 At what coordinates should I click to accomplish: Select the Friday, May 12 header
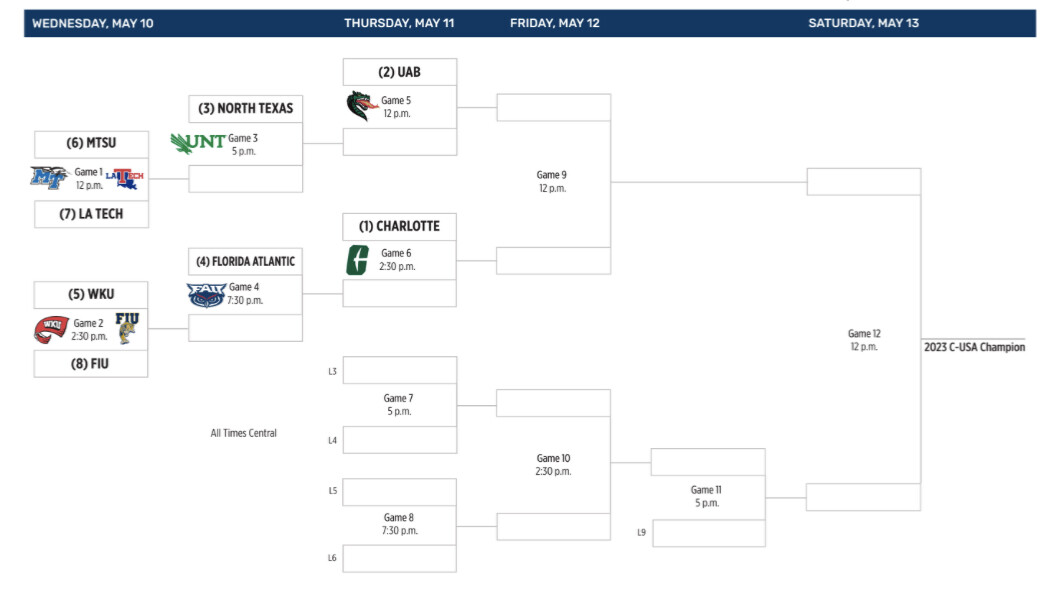554,23
